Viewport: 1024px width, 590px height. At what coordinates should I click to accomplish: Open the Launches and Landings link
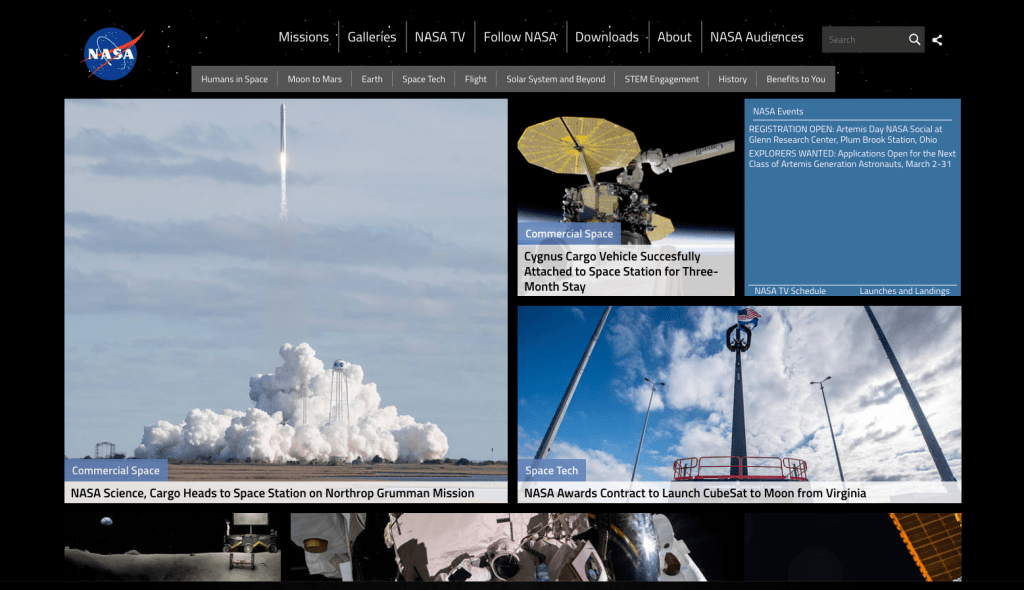point(904,291)
